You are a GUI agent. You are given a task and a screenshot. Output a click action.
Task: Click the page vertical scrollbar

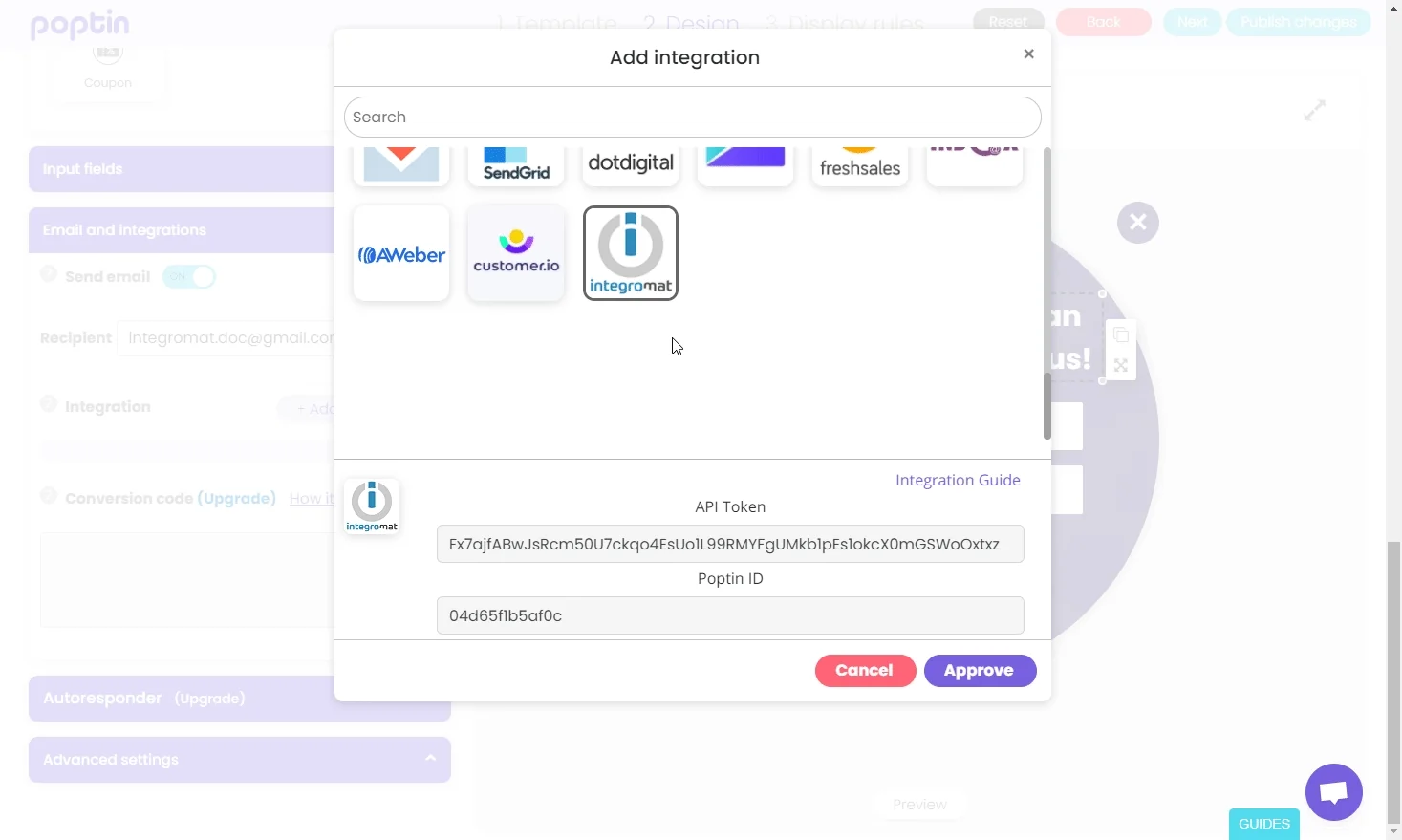1394,685
